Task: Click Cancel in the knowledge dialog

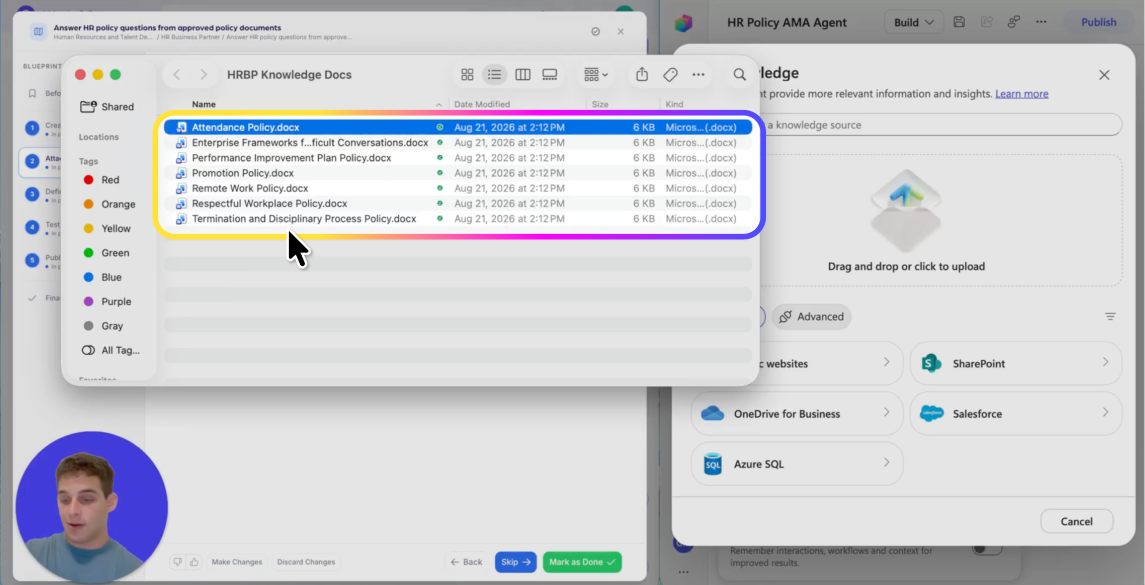Action: (1076, 521)
